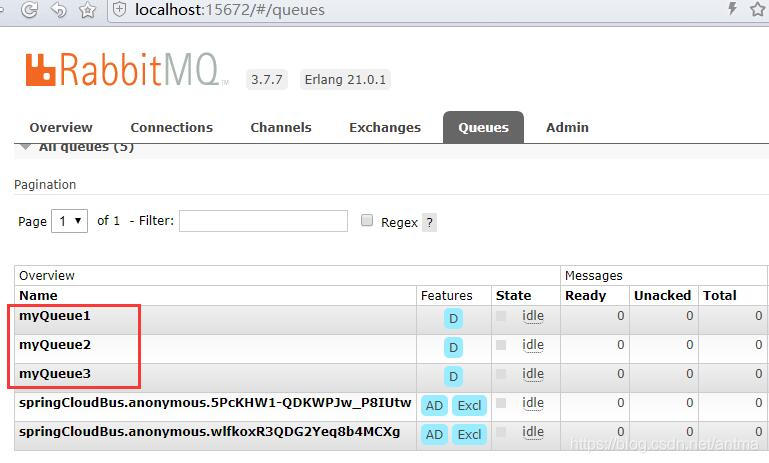Switch to the Exchanges tab

[x=384, y=127]
